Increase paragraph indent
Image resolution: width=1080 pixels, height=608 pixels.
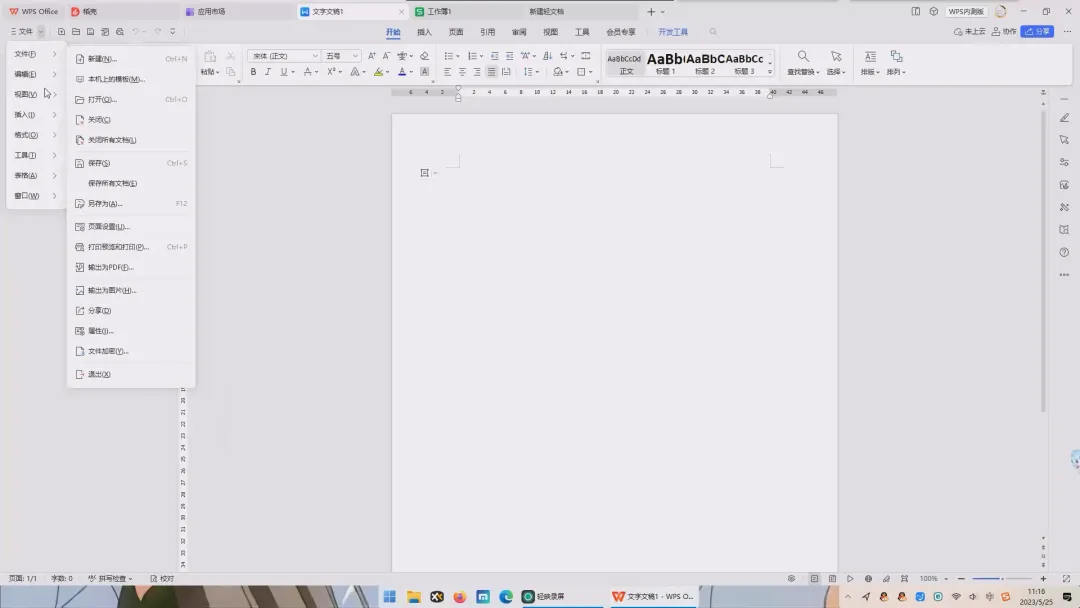click(x=509, y=56)
